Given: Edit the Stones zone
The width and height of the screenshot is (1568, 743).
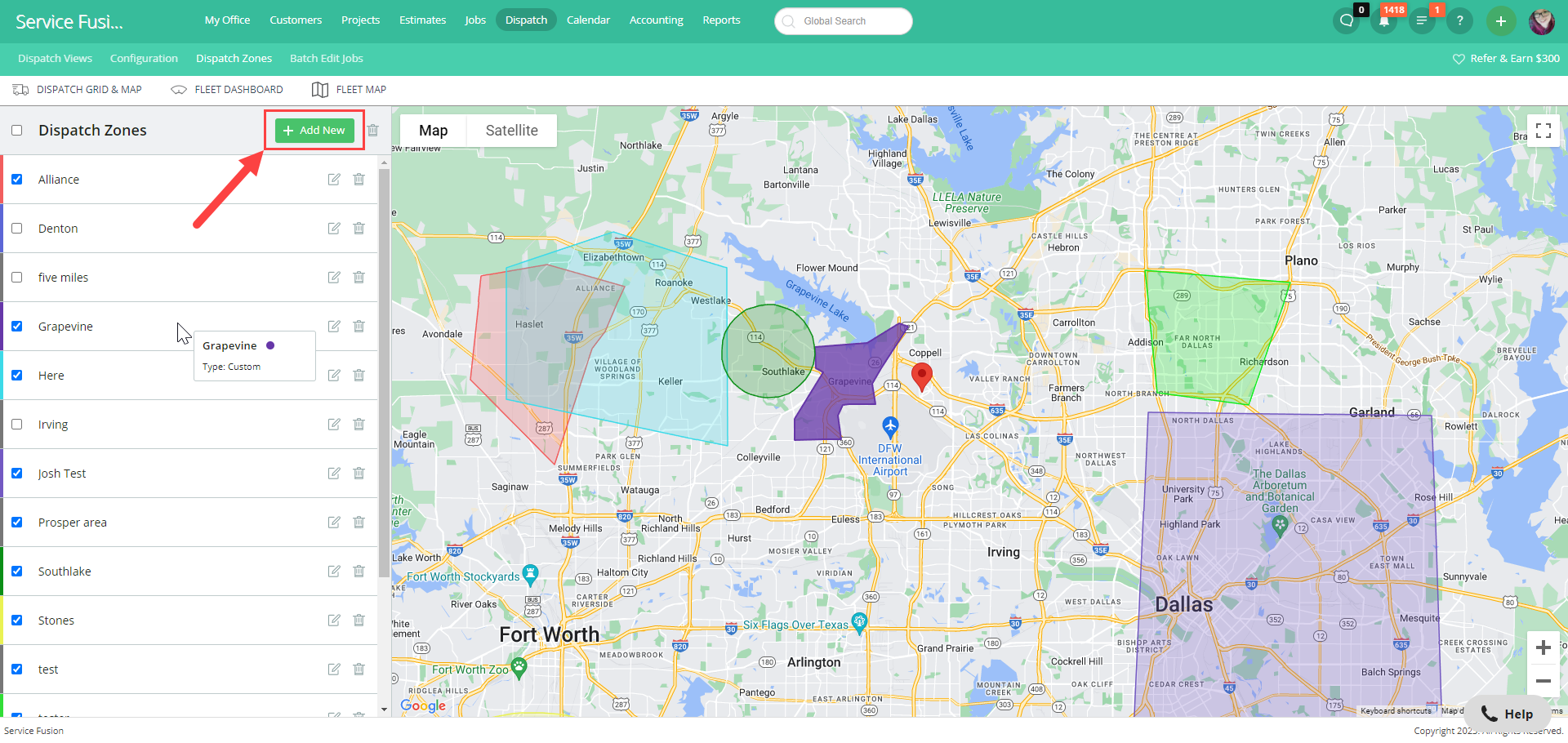Looking at the screenshot, I should click(x=334, y=621).
